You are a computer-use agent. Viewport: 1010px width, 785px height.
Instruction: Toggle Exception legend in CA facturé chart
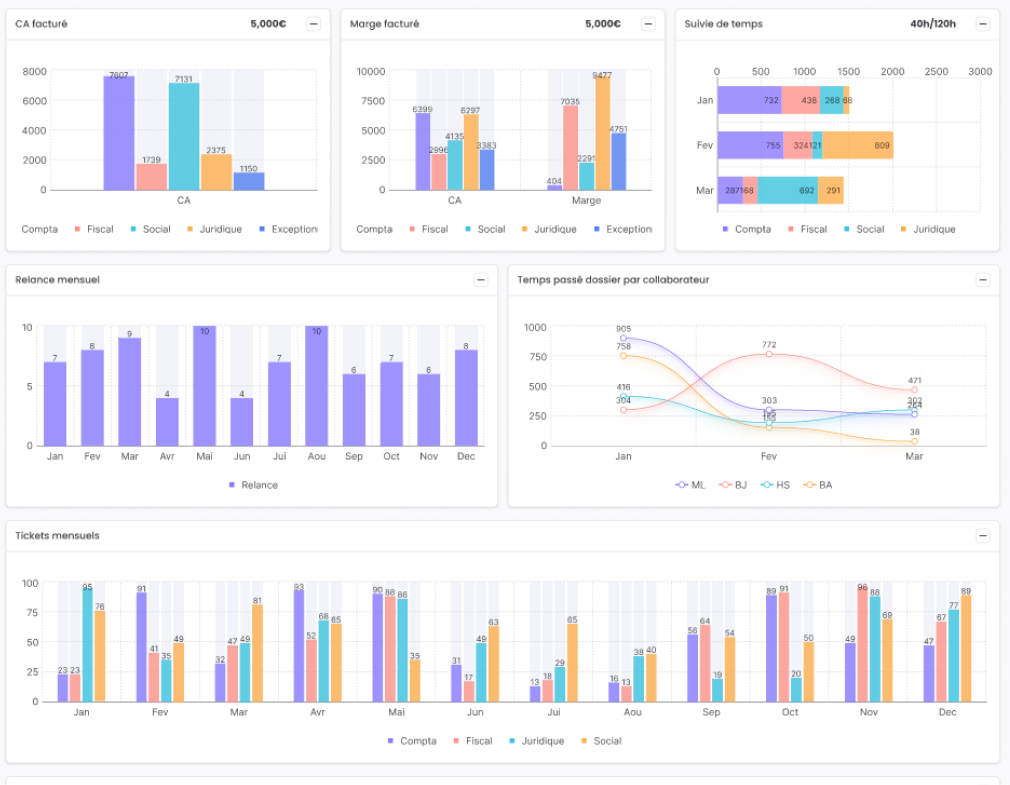coord(289,229)
